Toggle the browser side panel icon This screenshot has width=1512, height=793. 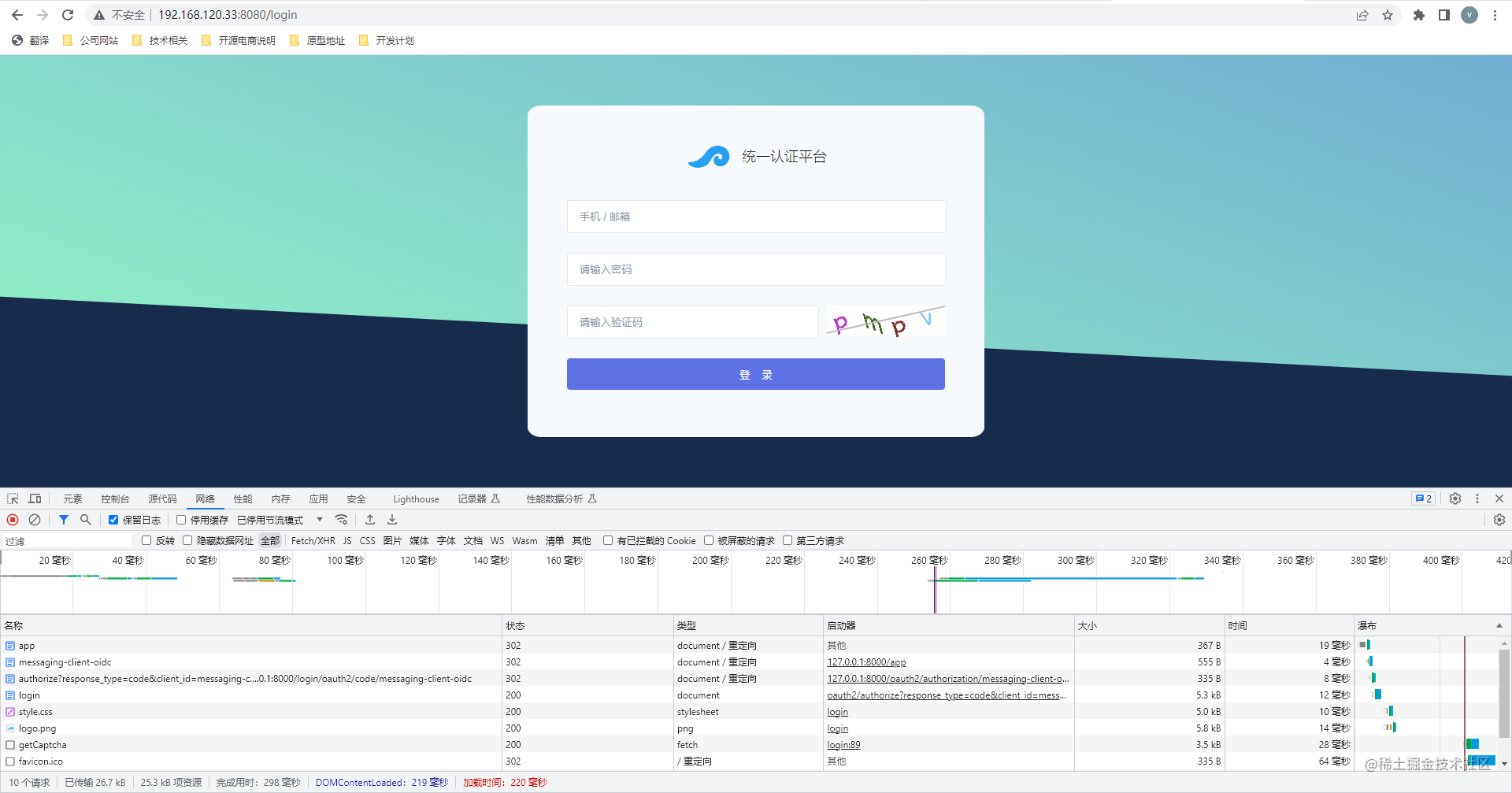(1444, 15)
